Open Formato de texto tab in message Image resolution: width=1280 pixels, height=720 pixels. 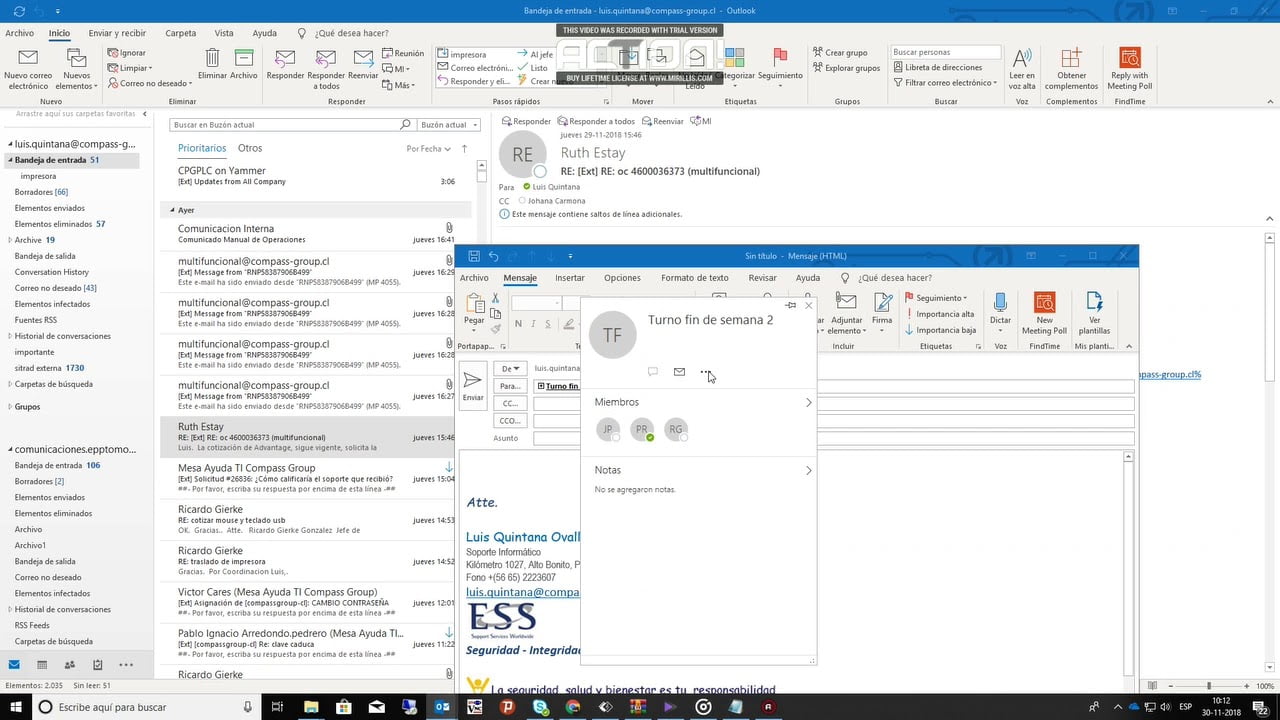click(x=695, y=278)
